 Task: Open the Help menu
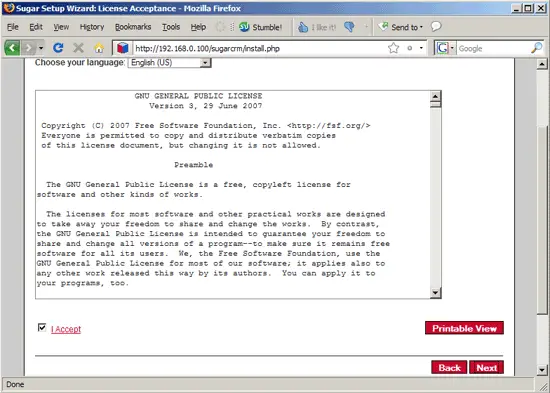[x=198, y=27]
